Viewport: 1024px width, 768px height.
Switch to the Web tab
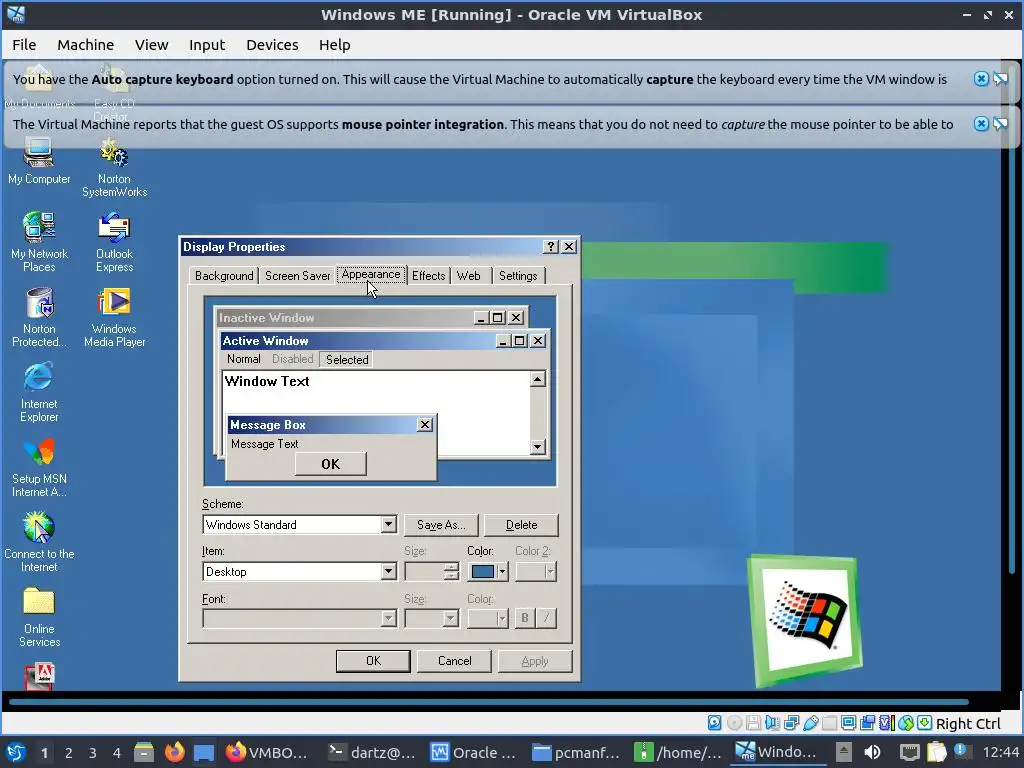(x=469, y=276)
